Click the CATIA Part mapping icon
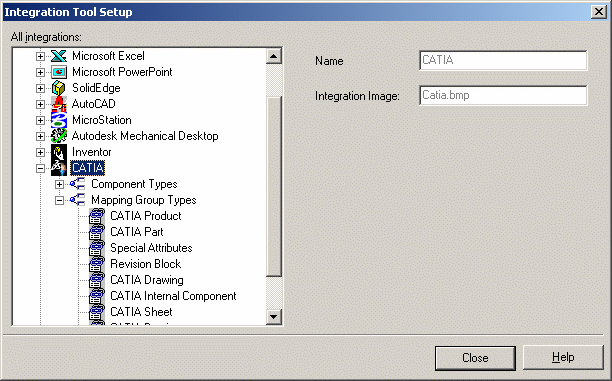612x381 pixels. click(x=97, y=232)
